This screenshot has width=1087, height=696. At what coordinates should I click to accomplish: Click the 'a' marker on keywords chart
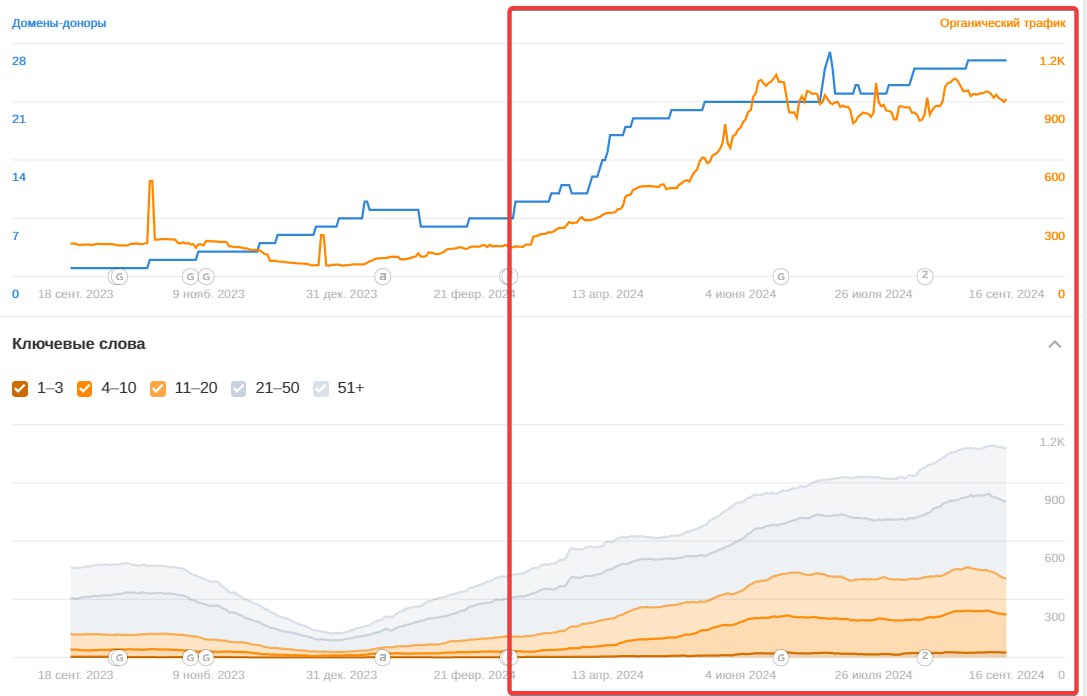381,657
